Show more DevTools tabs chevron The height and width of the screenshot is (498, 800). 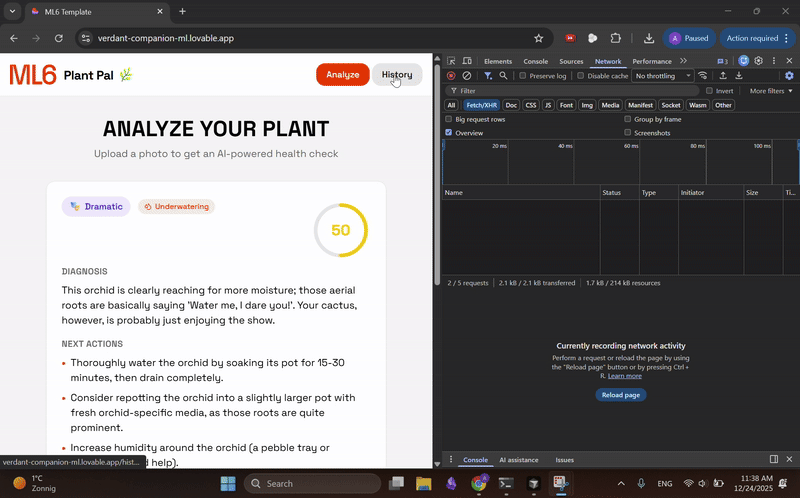click(x=683, y=61)
